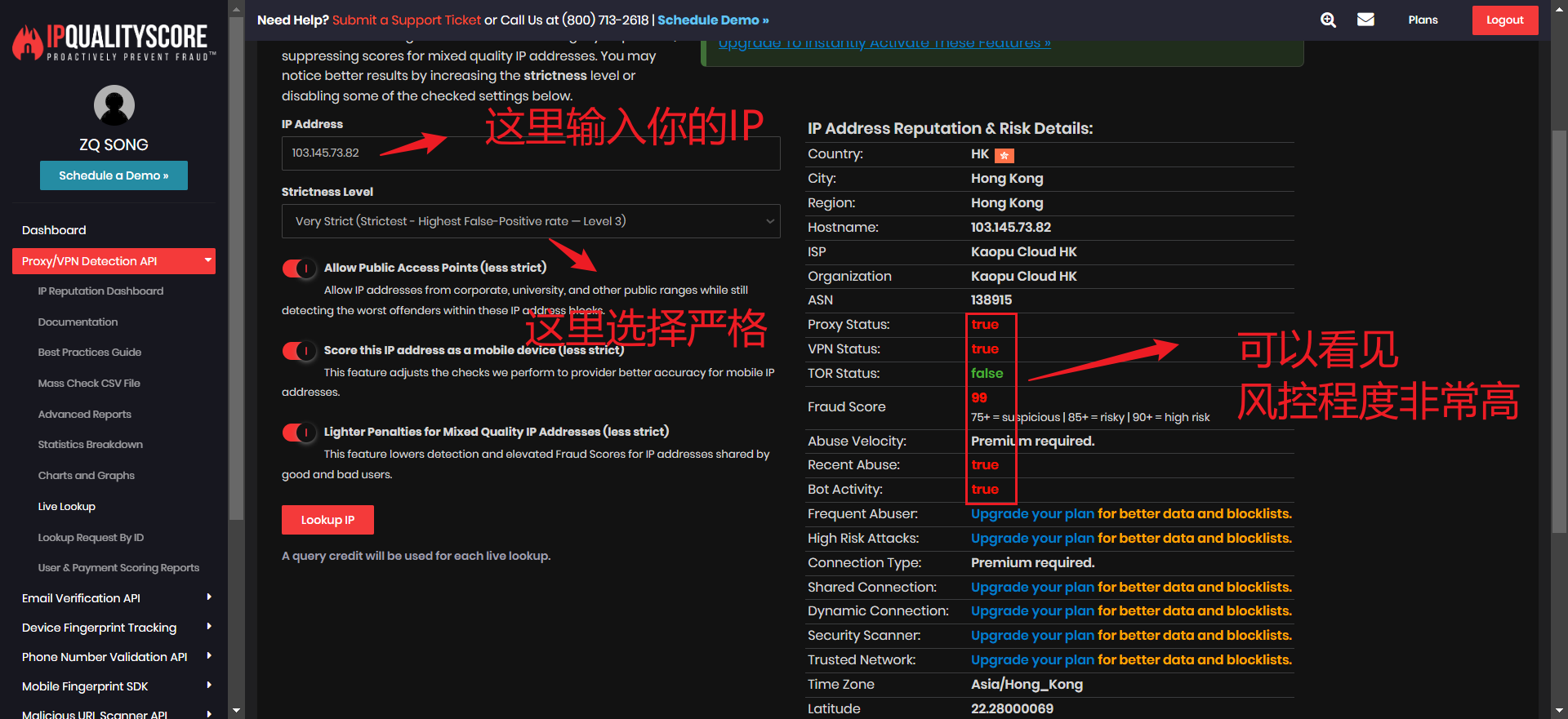
Task: Click the TOR Status false value
Action: pyautogui.click(x=987, y=374)
